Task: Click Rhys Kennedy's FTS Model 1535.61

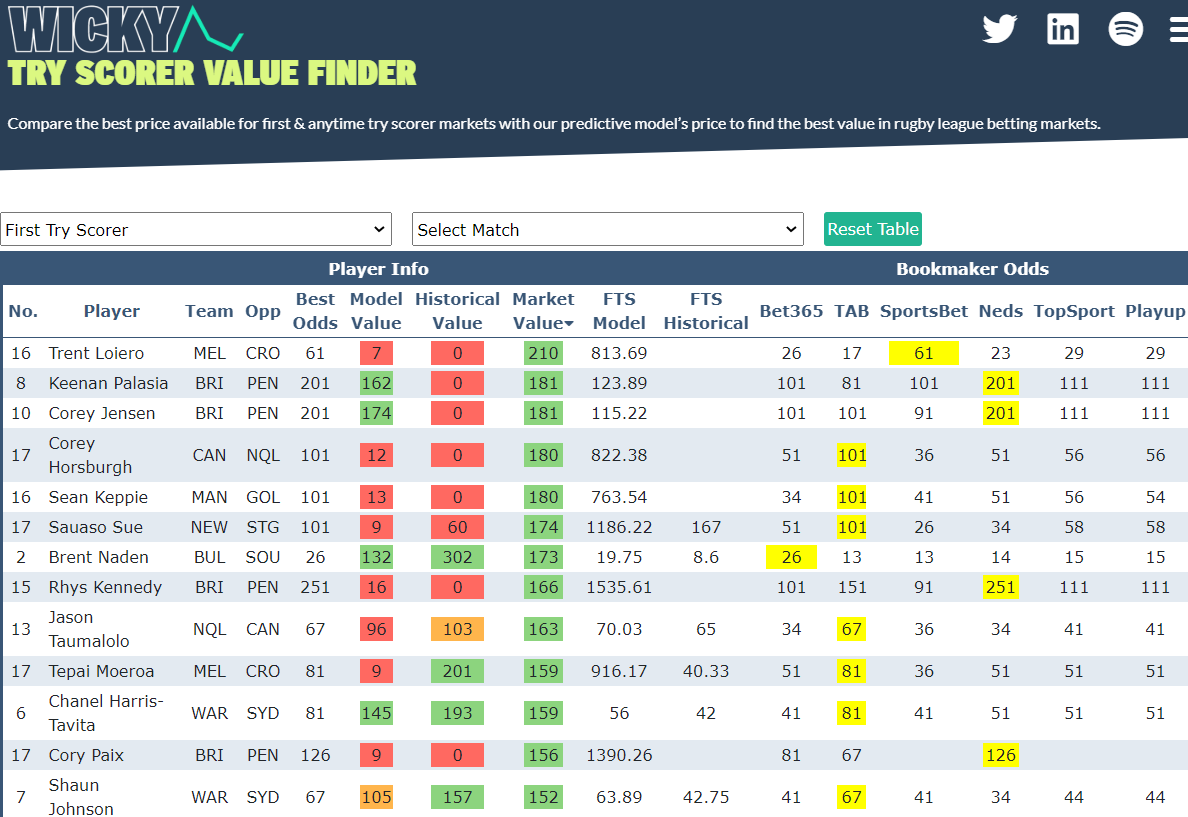Action: (x=619, y=587)
